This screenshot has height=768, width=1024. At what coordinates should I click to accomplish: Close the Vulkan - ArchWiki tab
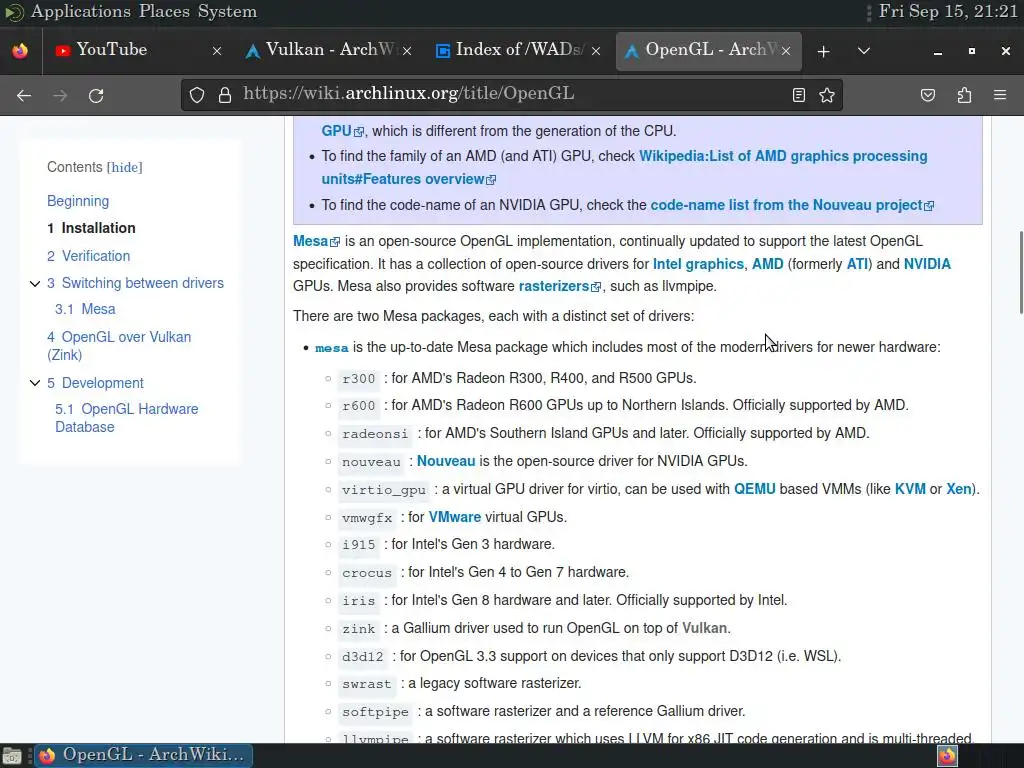(x=407, y=51)
